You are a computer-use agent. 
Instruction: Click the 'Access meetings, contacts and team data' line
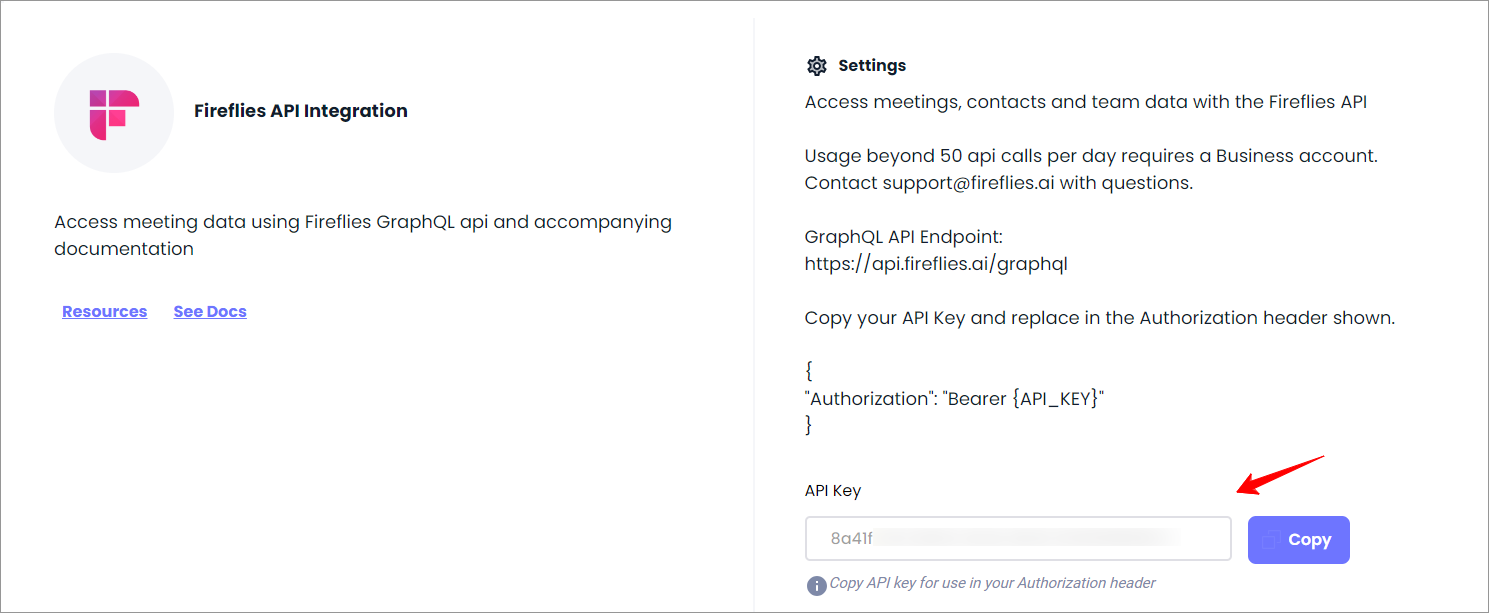1086,102
